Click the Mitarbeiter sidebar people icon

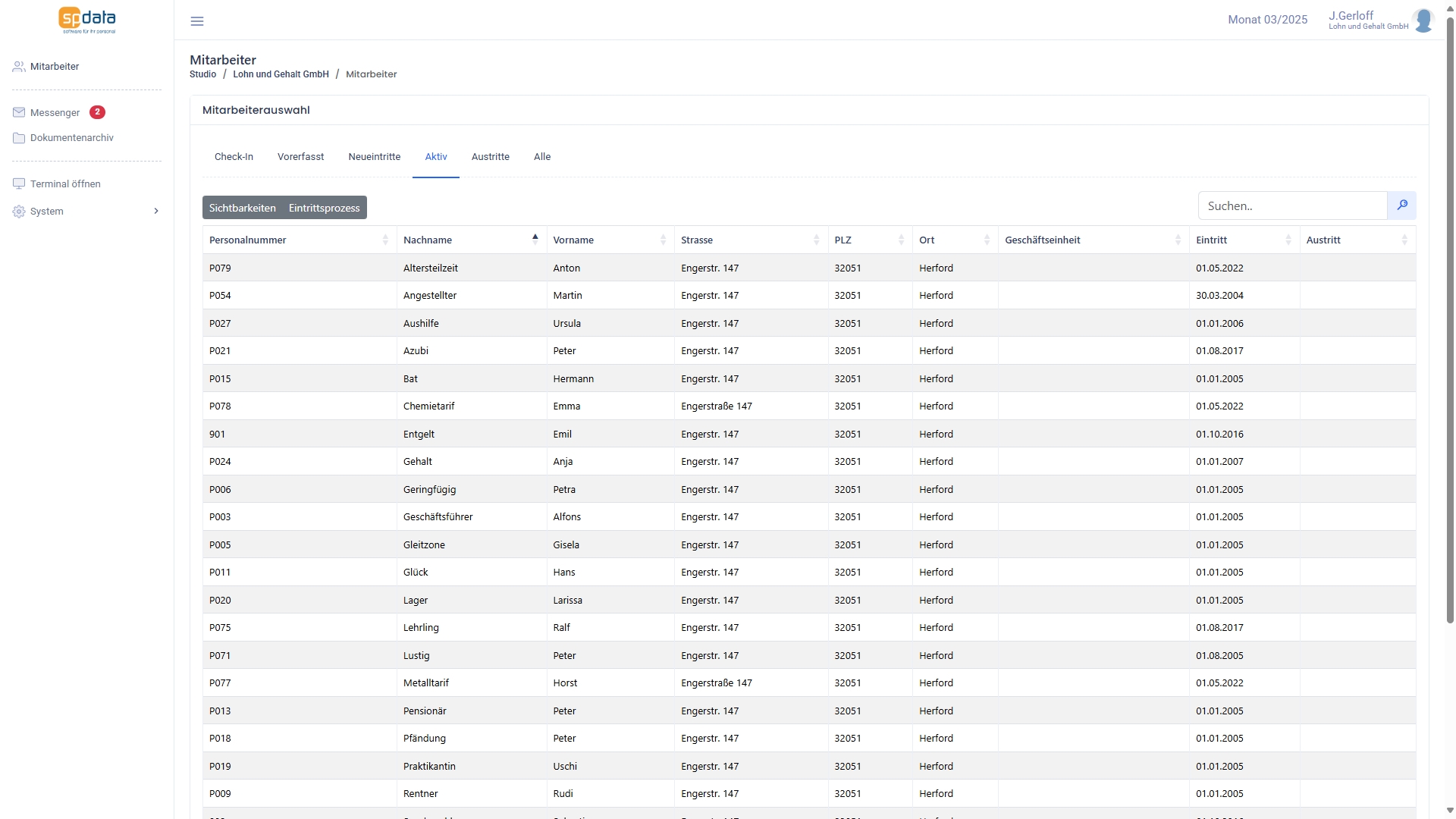pyautogui.click(x=19, y=67)
